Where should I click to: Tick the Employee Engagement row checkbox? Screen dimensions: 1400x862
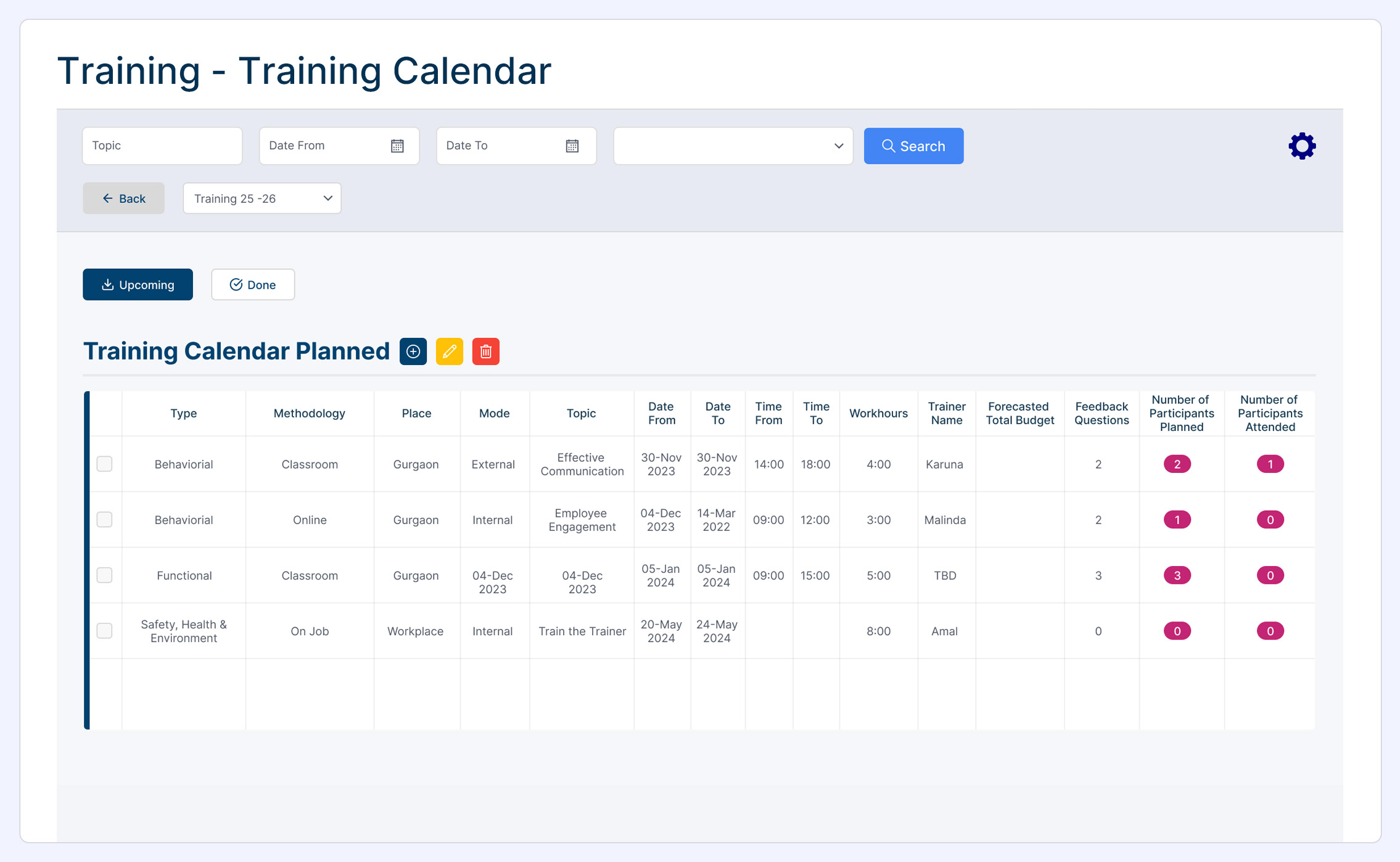click(x=105, y=519)
